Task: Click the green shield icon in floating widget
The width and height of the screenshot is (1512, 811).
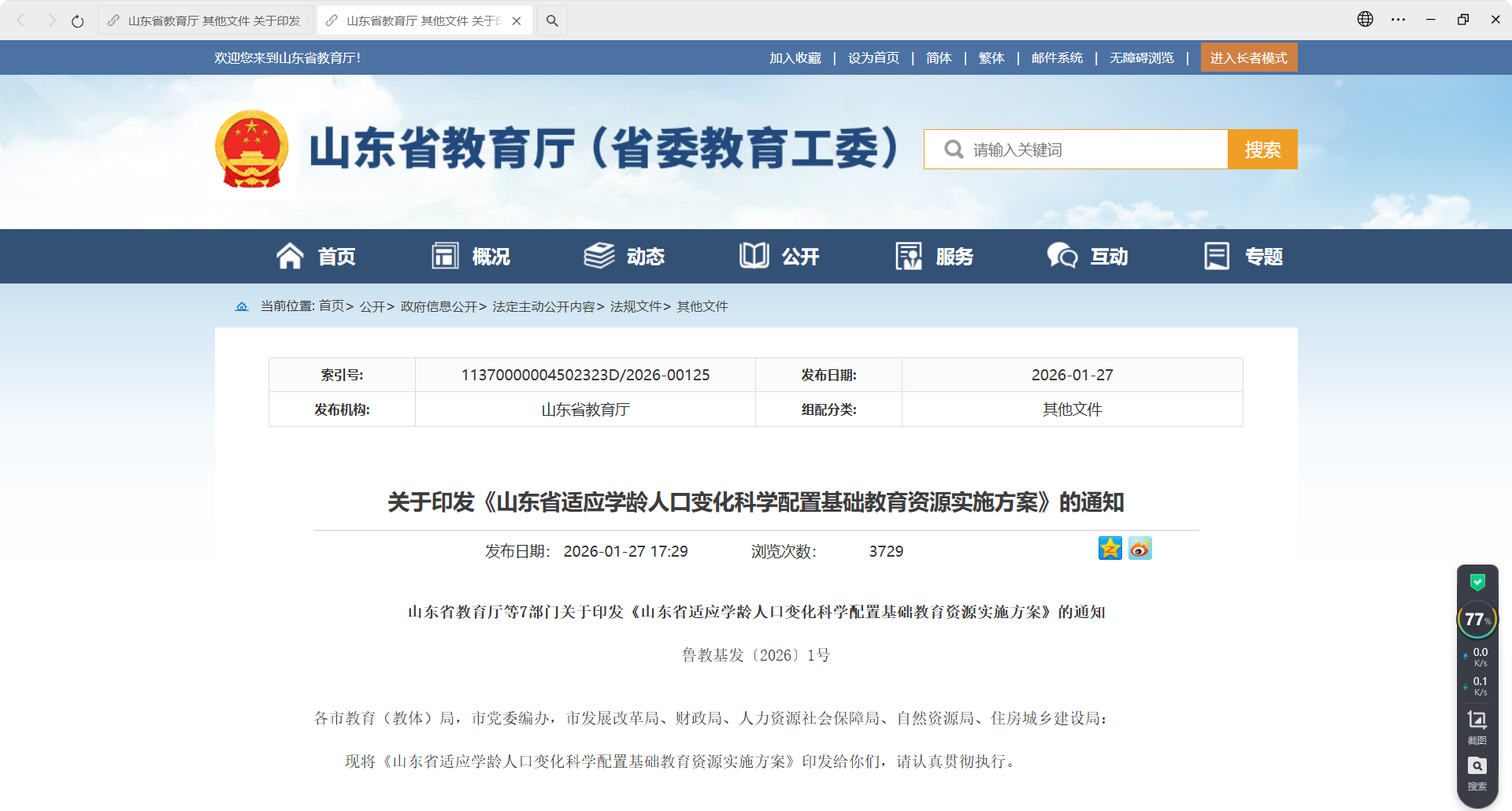Action: 1477,582
